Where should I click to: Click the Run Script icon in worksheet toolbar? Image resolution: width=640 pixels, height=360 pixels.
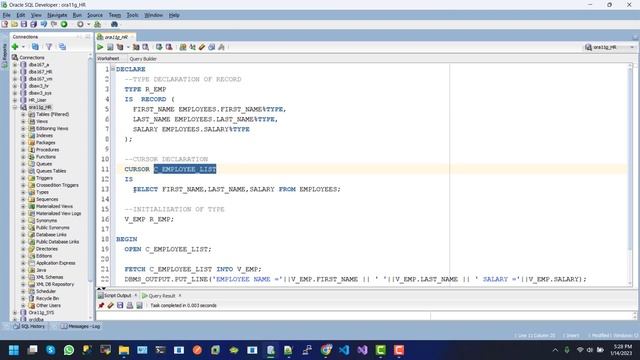(110, 47)
